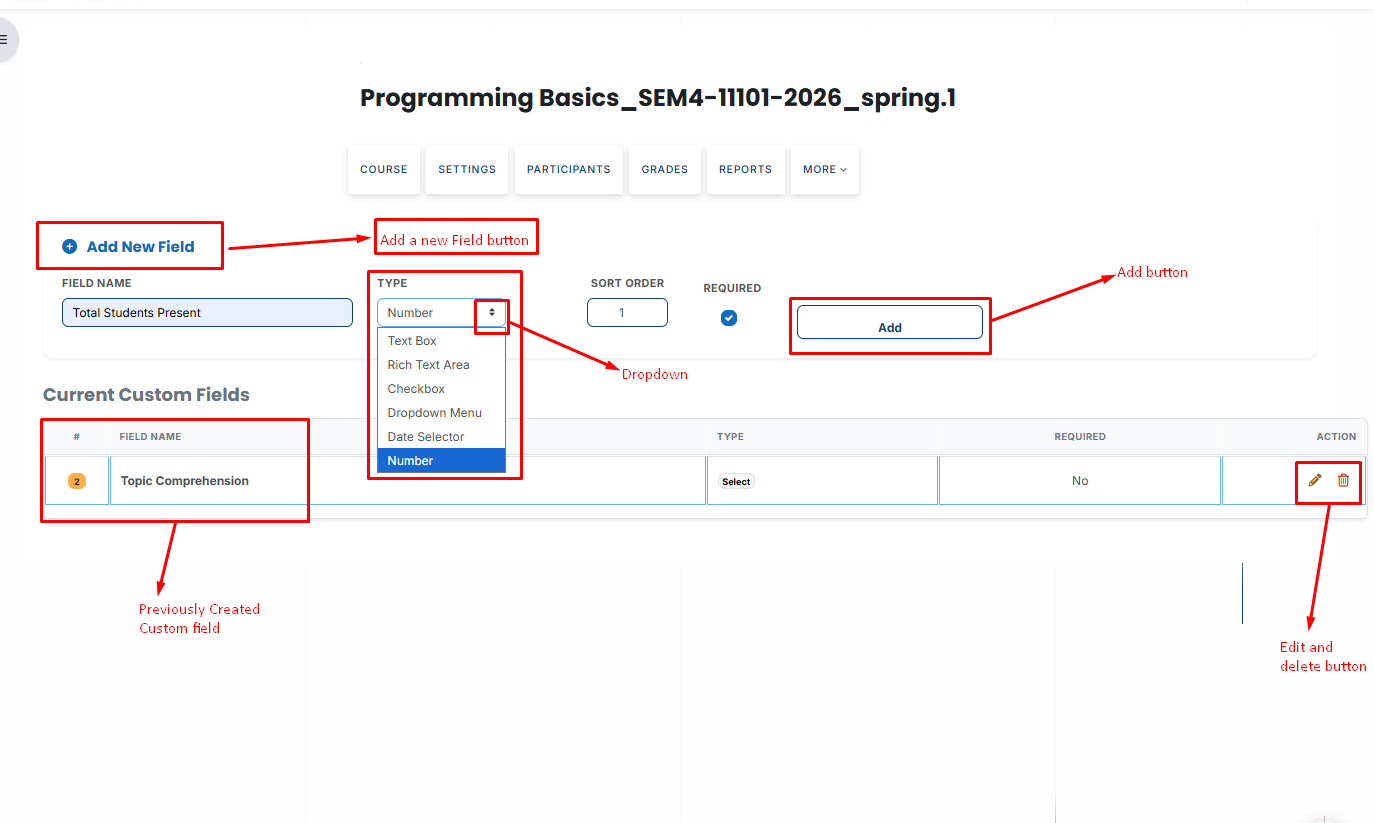Click the Programming Basics course title
Viewport: 1374px width, 823px height.
pos(658,98)
